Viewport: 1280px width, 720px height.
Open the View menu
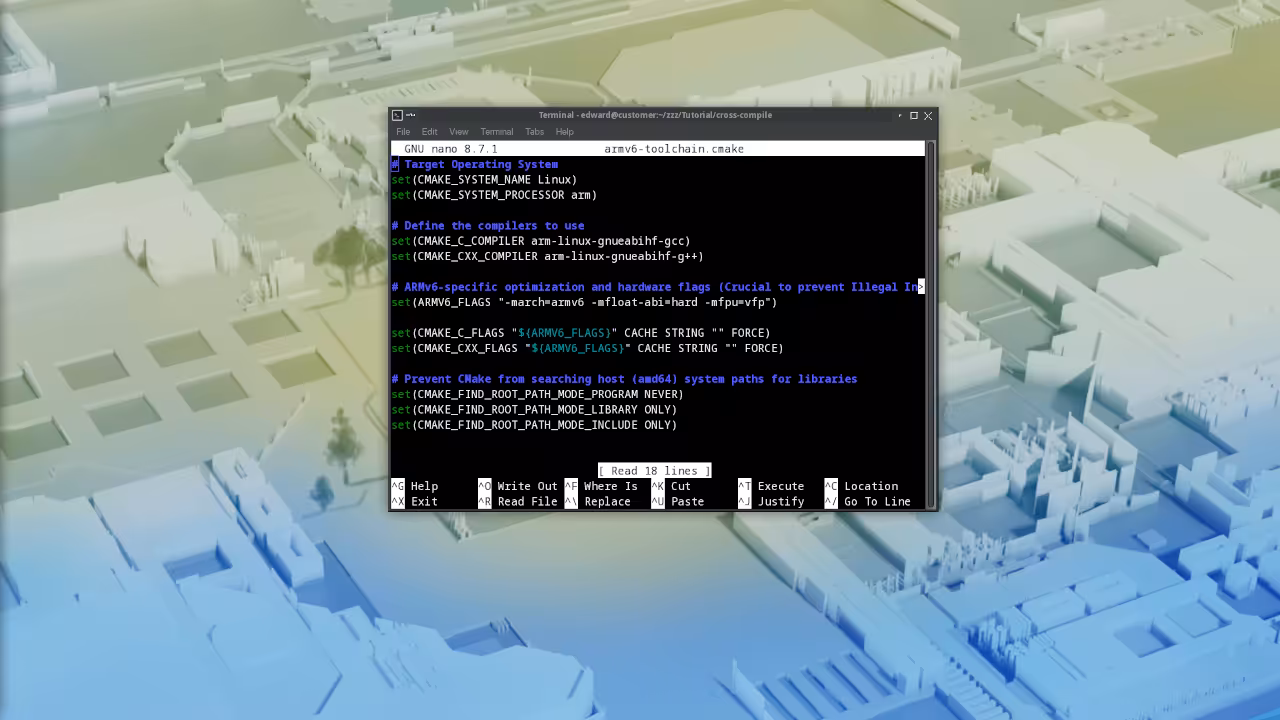(458, 132)
